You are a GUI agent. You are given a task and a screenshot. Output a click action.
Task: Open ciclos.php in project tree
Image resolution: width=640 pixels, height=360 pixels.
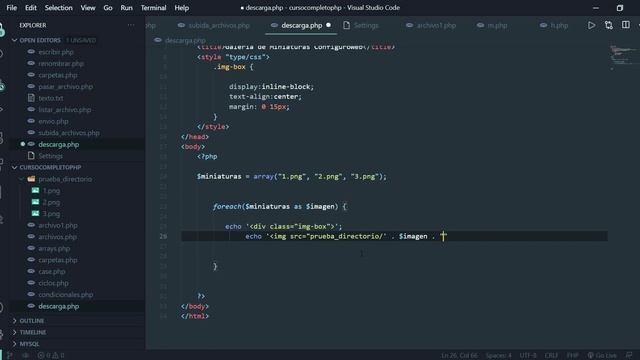coord(53,283)
